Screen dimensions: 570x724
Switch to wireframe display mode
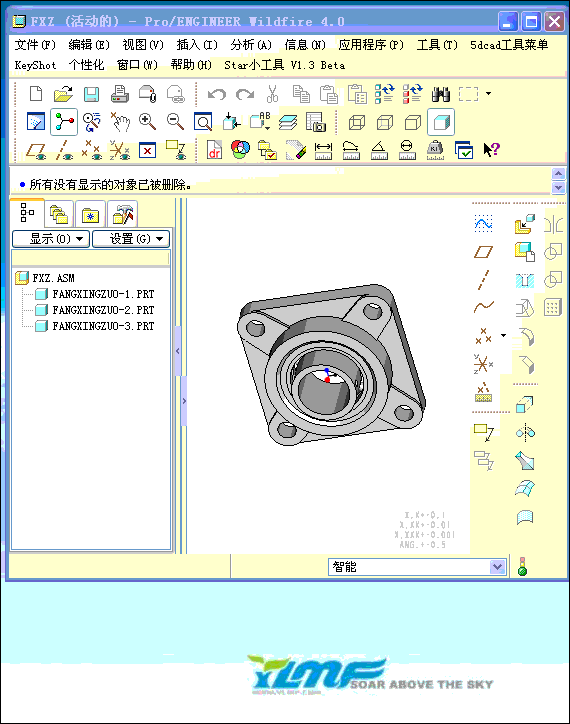tap(357, 122)
